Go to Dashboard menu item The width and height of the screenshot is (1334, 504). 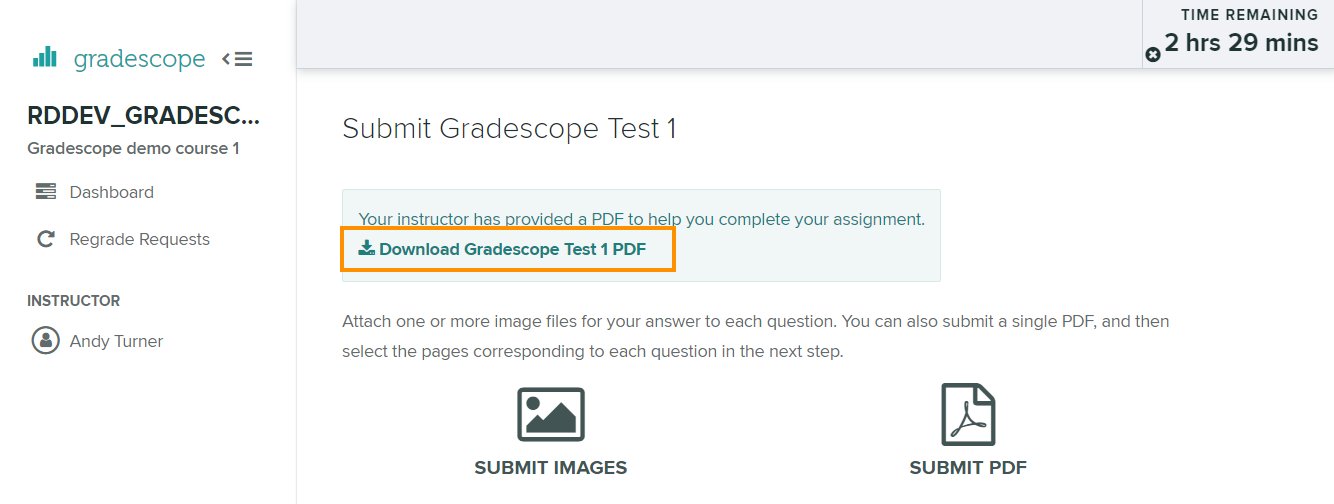[x=112, y=192]
